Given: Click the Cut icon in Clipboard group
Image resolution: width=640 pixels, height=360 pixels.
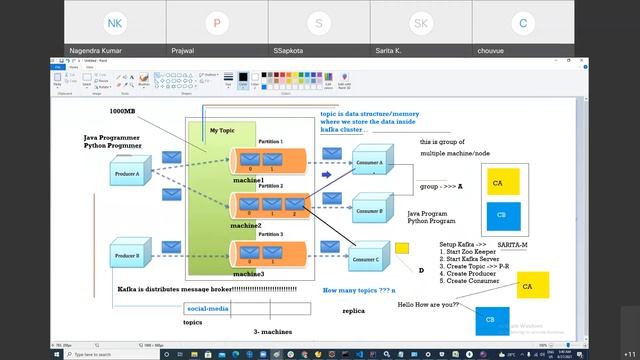Looking at the screenshot, I should [67, 75].
